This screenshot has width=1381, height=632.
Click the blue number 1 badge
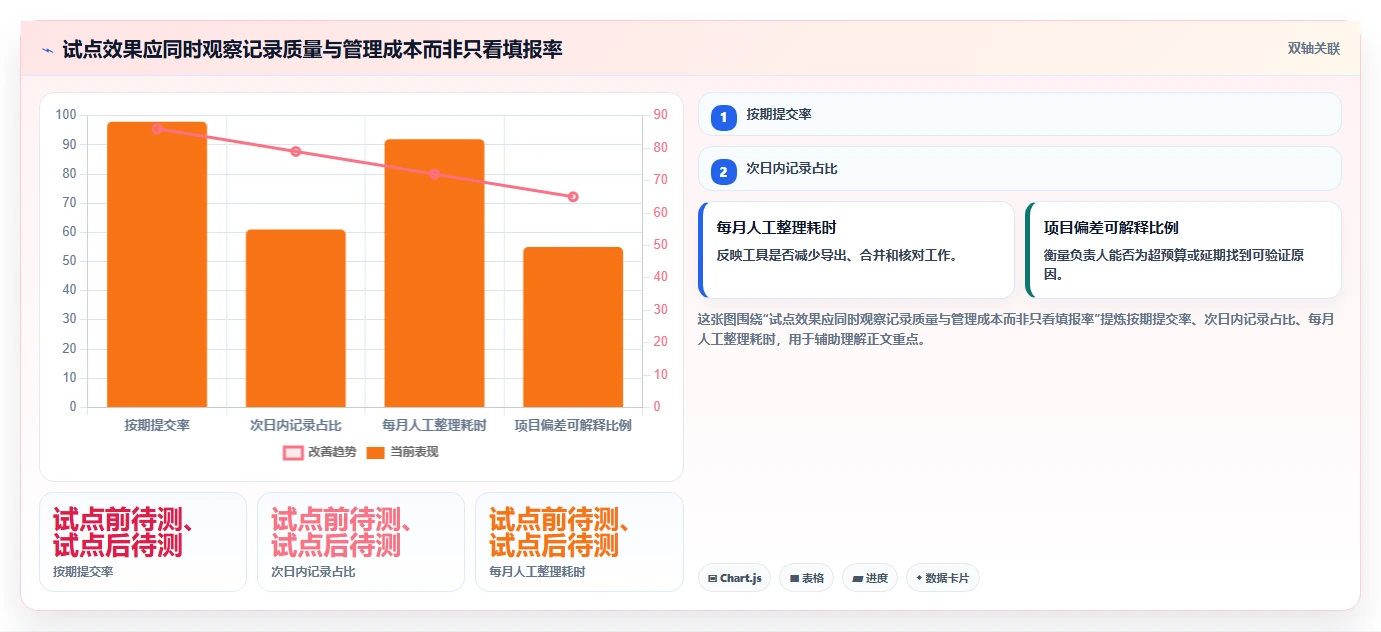724,117
